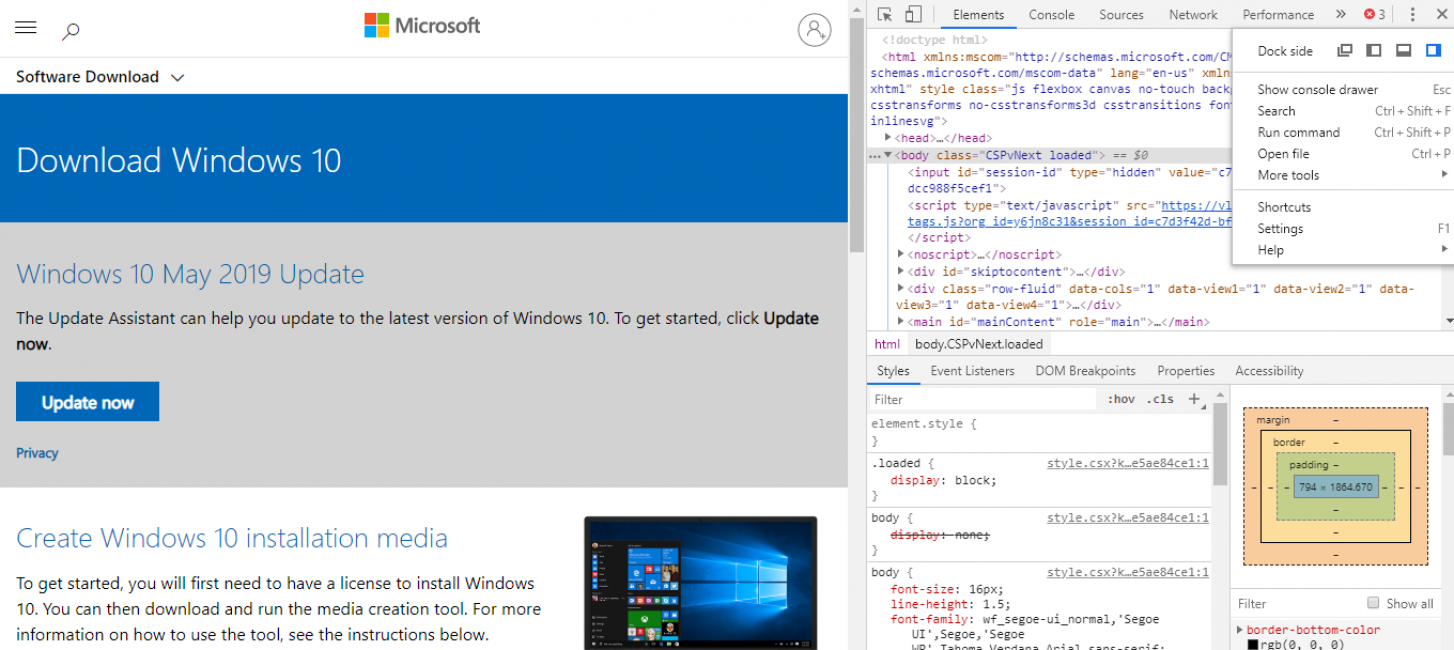Image resolution: width=1454 pixels, height=650 pixels.
Task: Open the hamburger menu on Microsoft page
Action: click(x=26, y=28)
